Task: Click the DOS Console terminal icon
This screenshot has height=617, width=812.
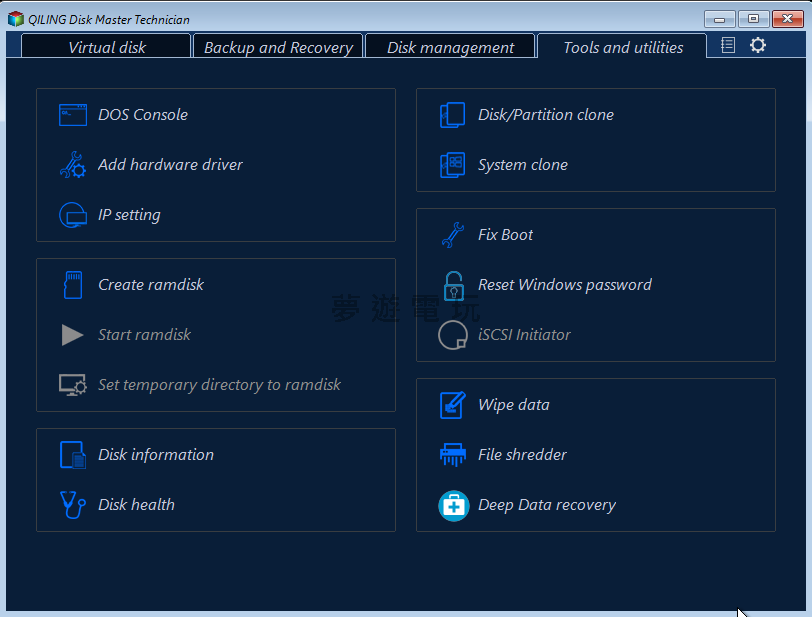Action: [x=73, y=115]
